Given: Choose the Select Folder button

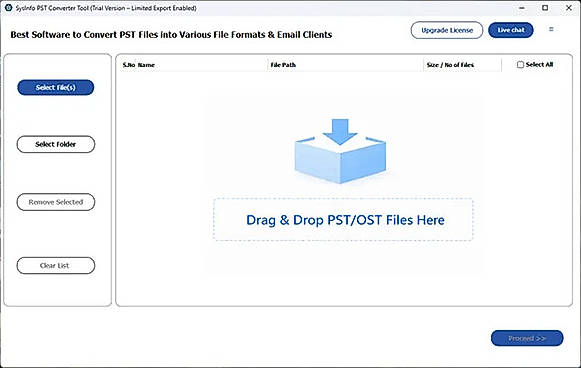Looking at the screenshot, I should 56,144.
